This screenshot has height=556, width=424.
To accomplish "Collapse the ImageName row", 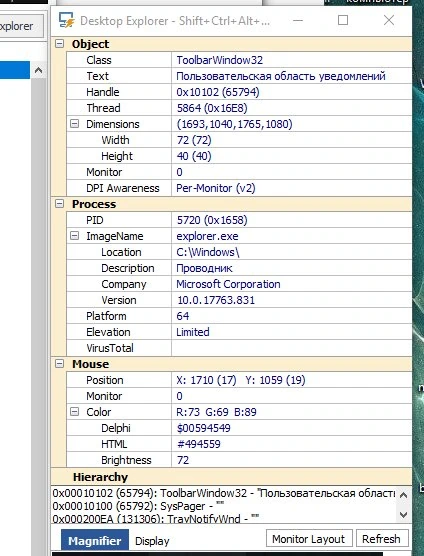I will (x=74, y=236).
